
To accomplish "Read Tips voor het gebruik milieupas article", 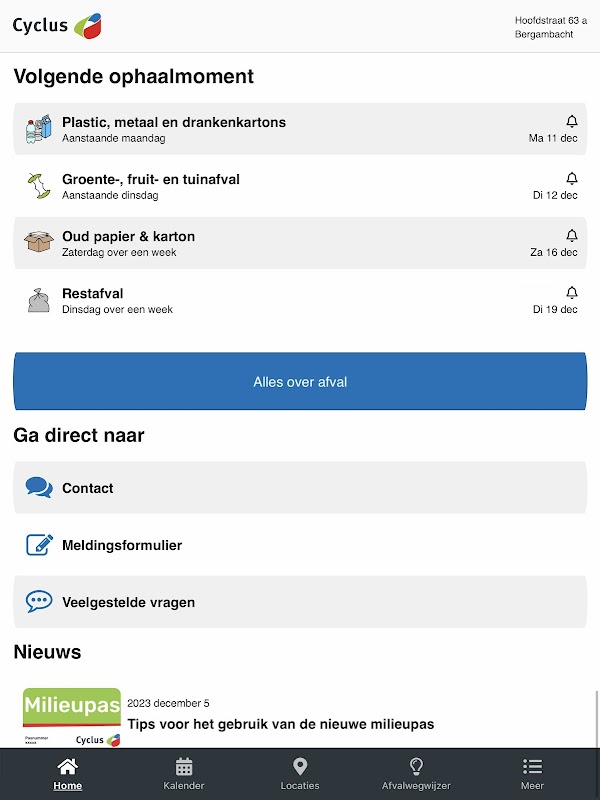I will click(x=281, y=724).
